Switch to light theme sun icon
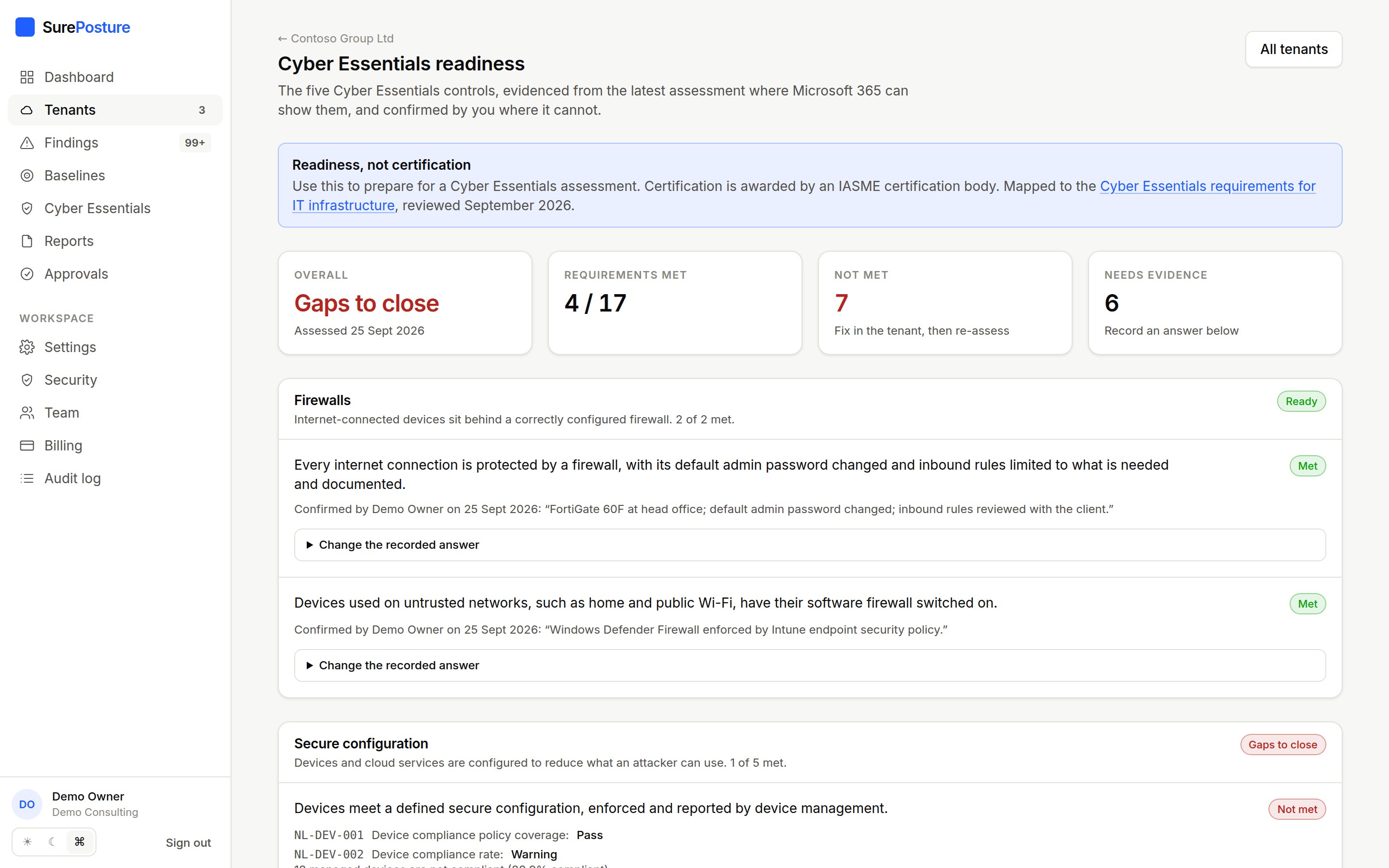This screenshot has width=1389, height=868. click(27, 841)
